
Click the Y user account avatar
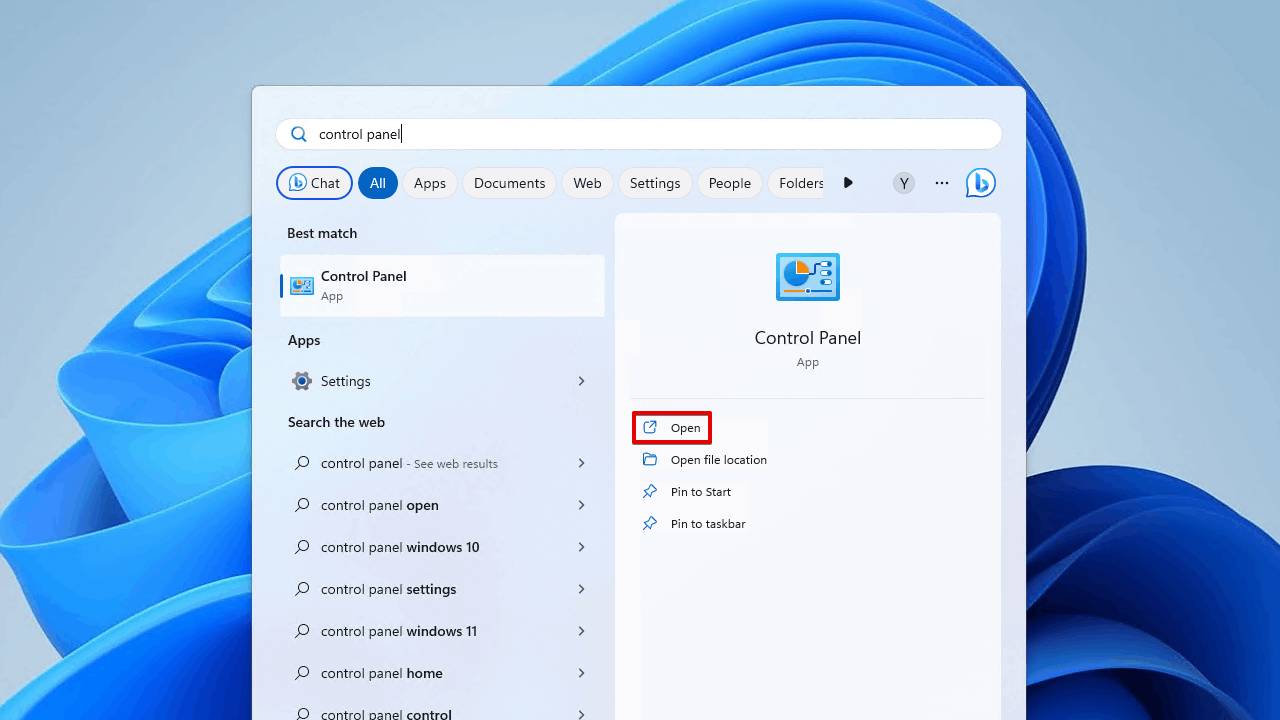tap(903, 183)
